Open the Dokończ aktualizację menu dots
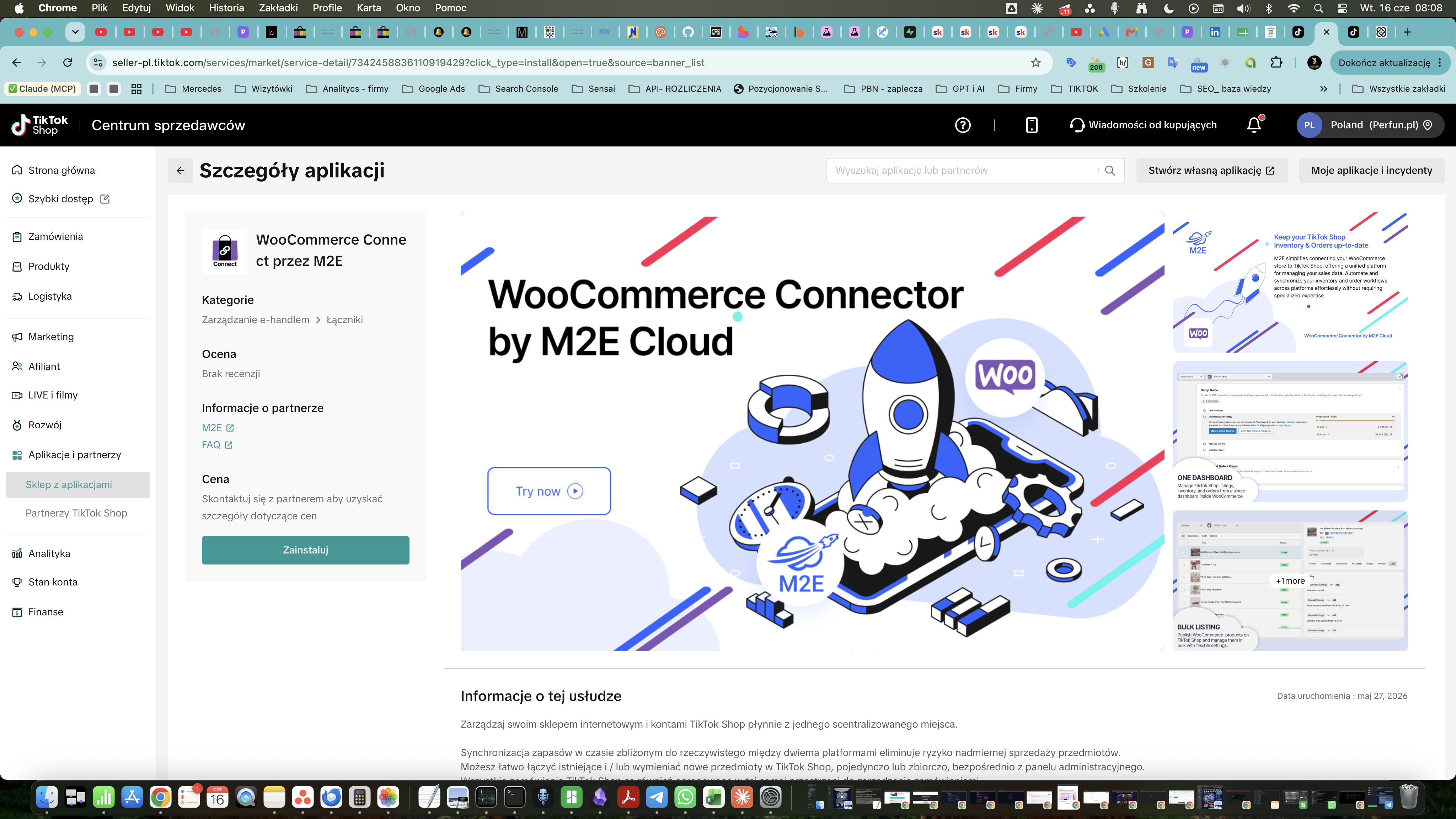The image size is (1456, 819). 1440,63
